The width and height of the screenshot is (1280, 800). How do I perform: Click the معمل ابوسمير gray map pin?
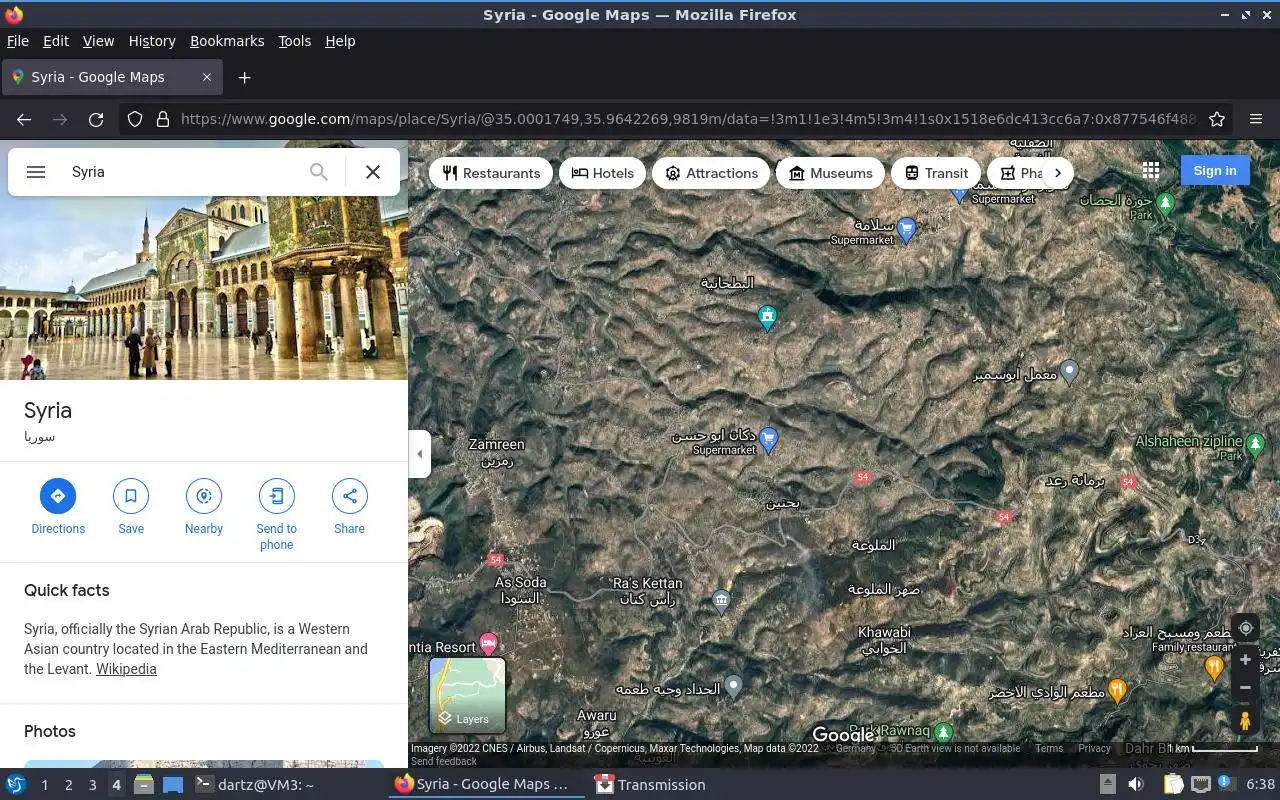(1070, 372)
